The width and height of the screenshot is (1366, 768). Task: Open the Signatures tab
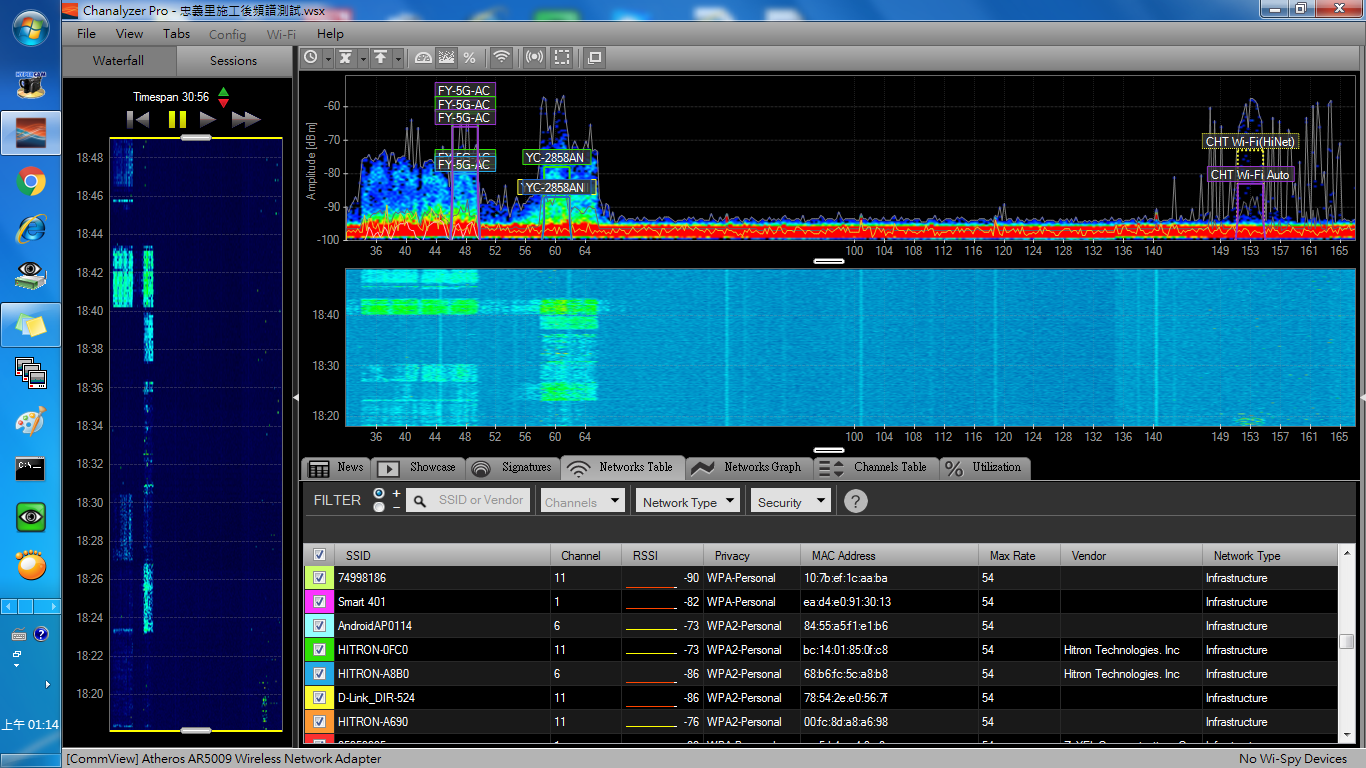(512, 467)
